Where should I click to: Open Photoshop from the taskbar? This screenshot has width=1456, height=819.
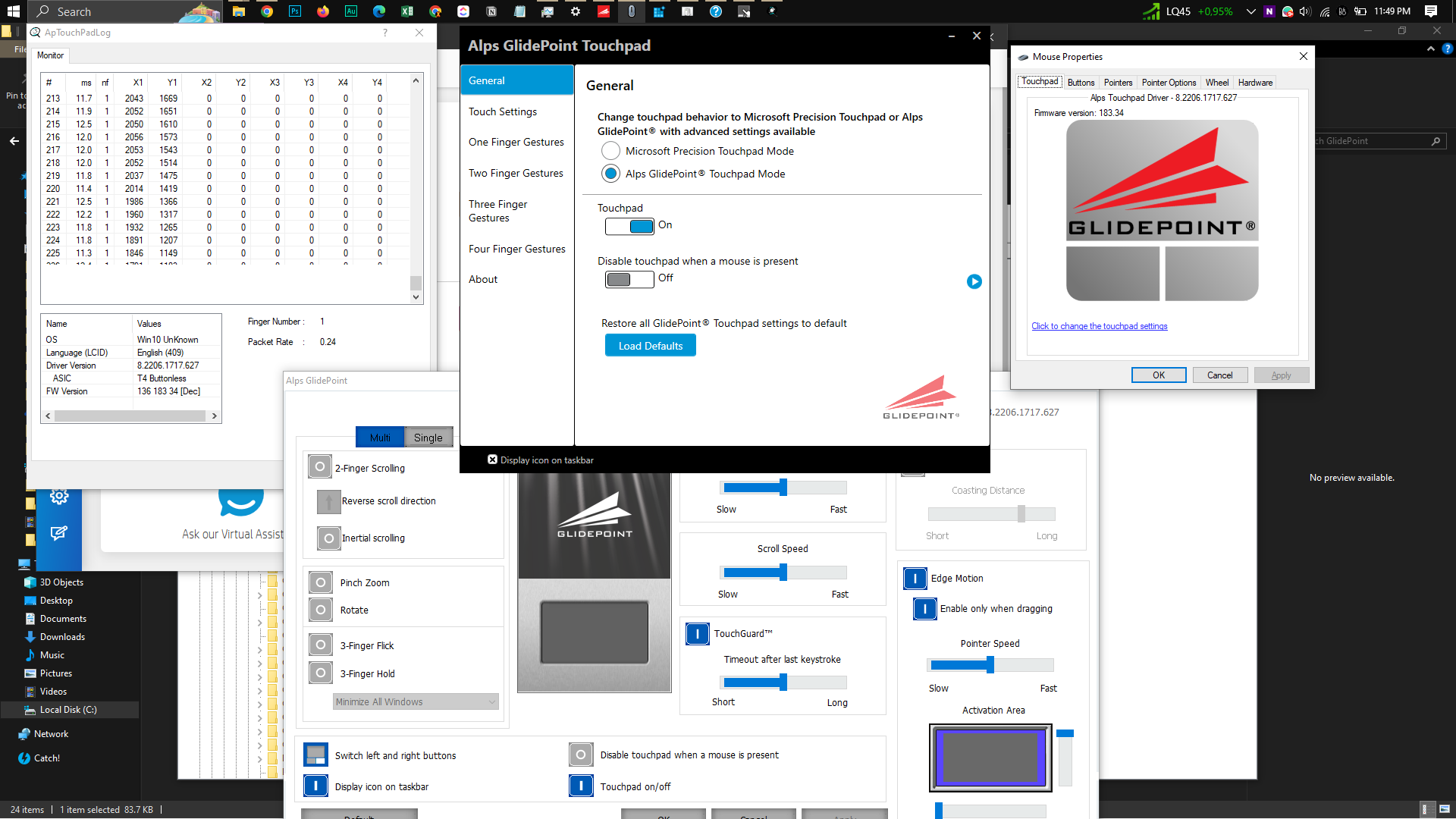click(x=295, y=11)
